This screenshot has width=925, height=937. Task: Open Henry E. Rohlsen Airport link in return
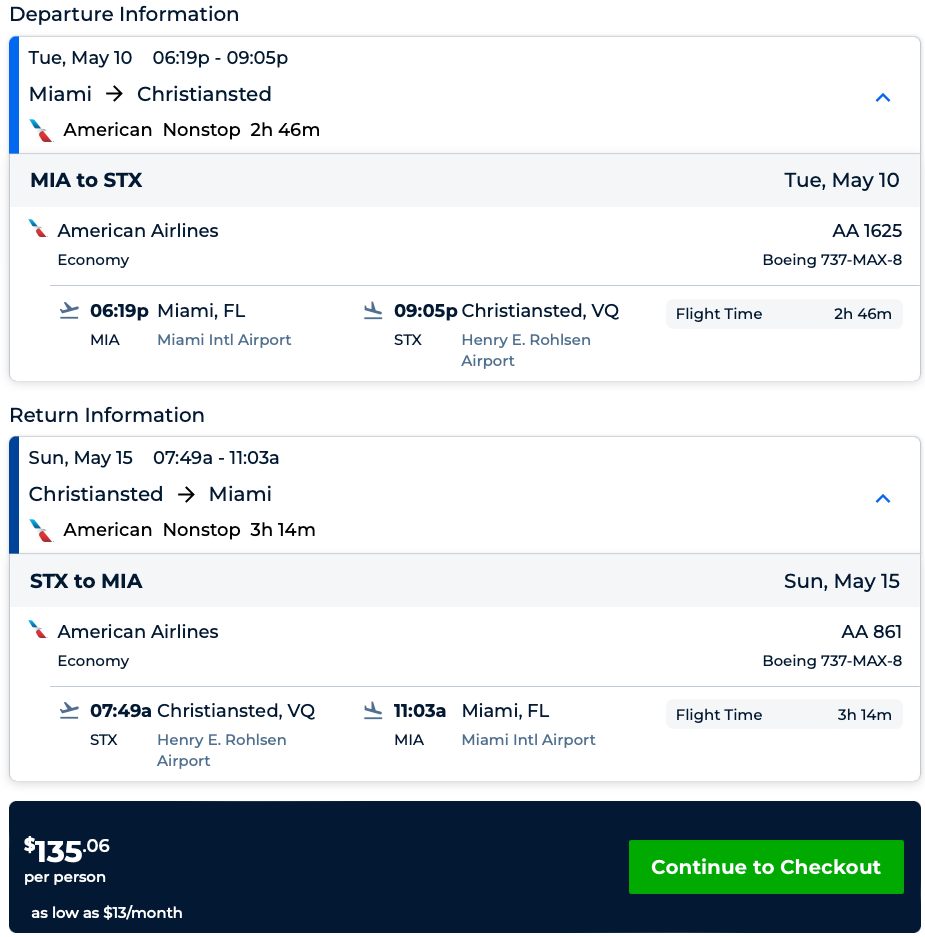point(222,750)
